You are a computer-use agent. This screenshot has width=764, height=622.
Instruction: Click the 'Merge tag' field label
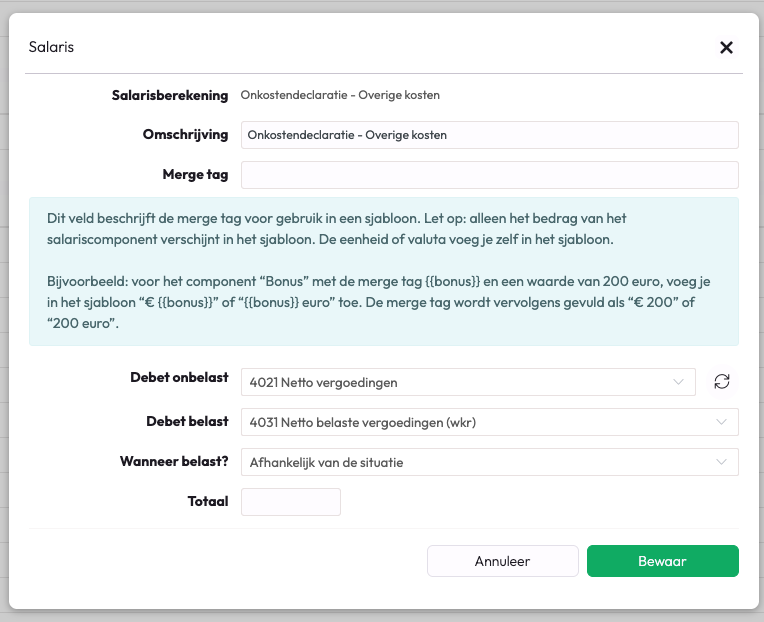(x=195, y=174)
